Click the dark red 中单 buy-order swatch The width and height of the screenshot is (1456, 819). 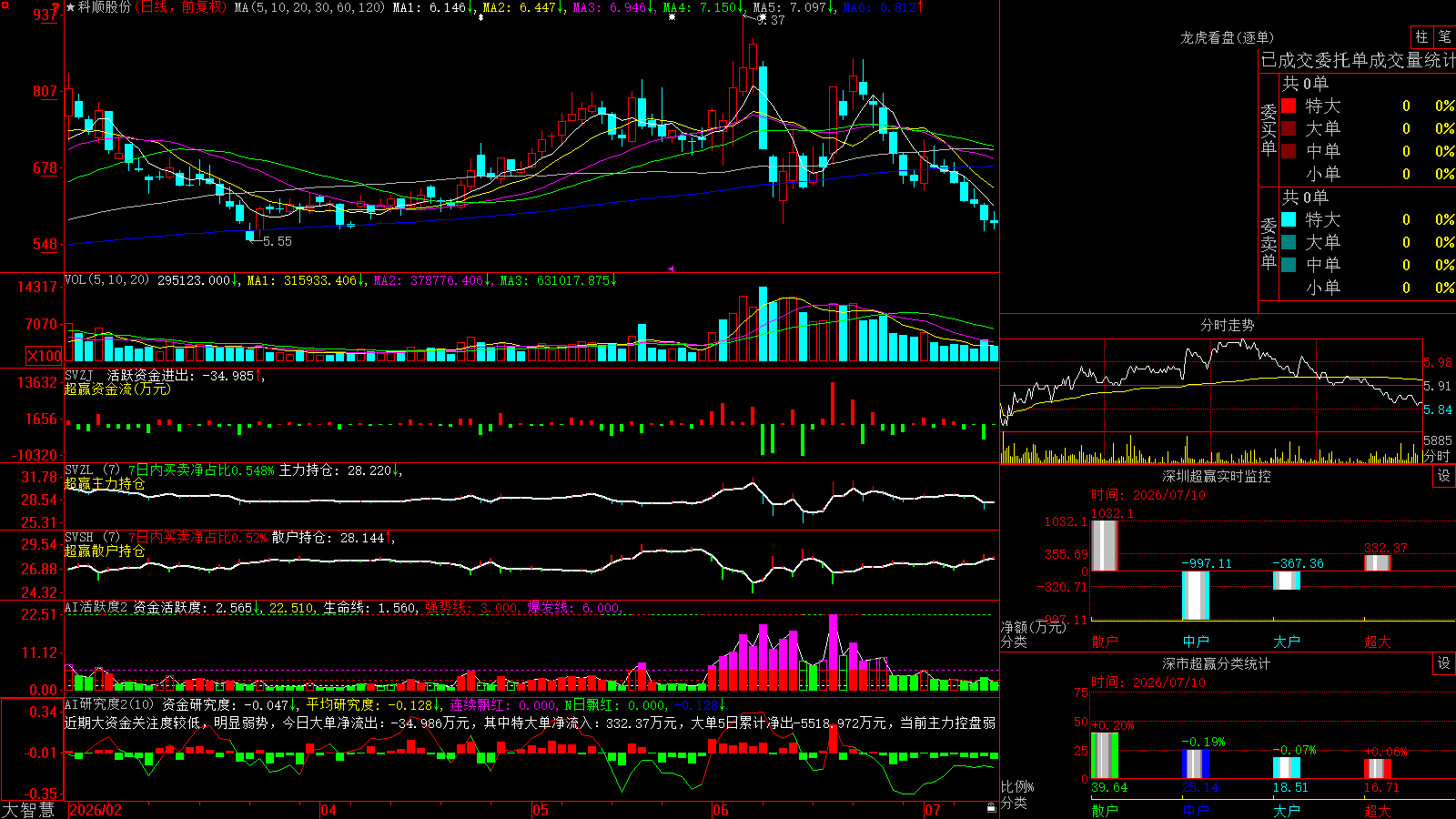[1289, 151]
